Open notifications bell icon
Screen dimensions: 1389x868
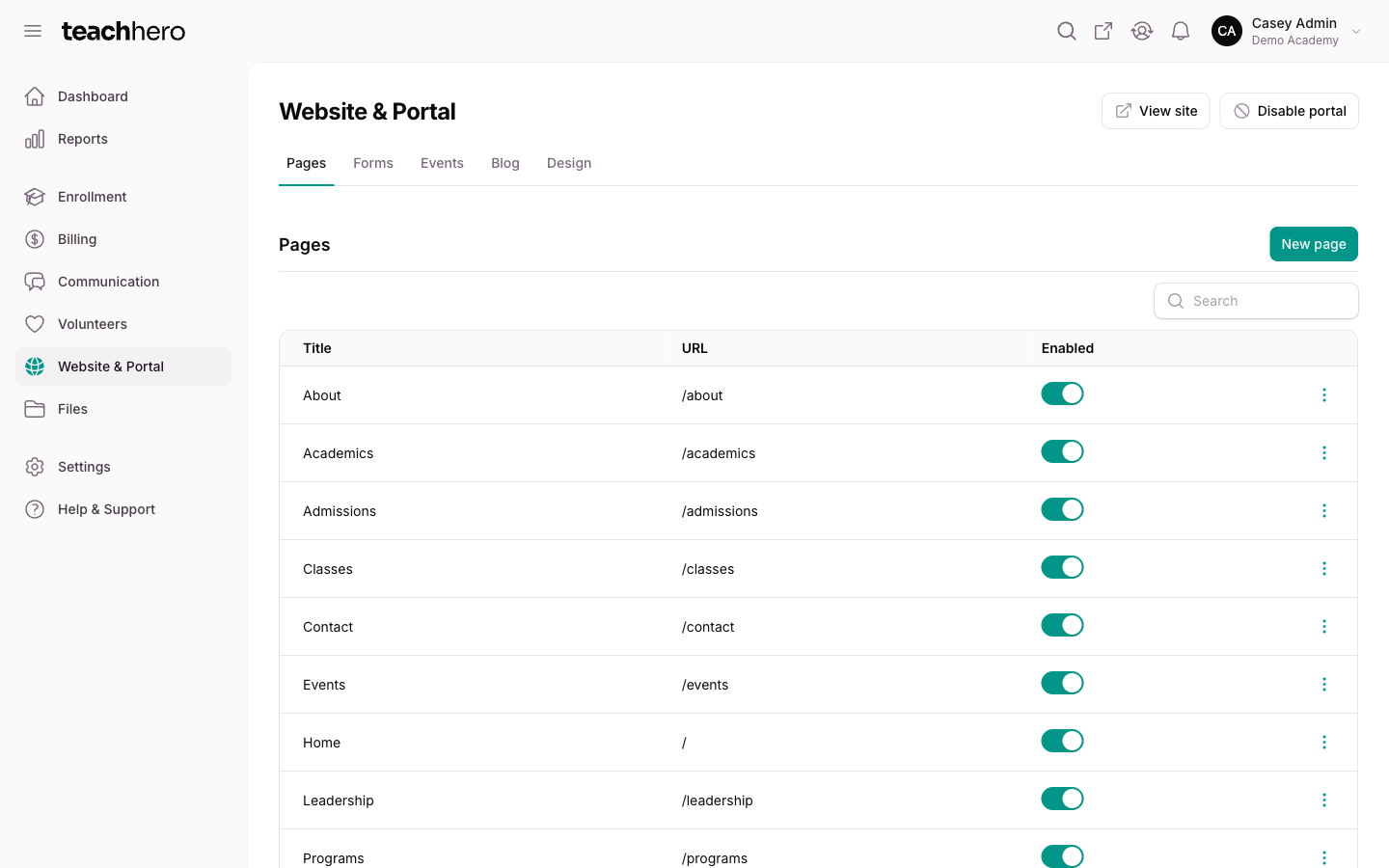(x=1181, y=31)
